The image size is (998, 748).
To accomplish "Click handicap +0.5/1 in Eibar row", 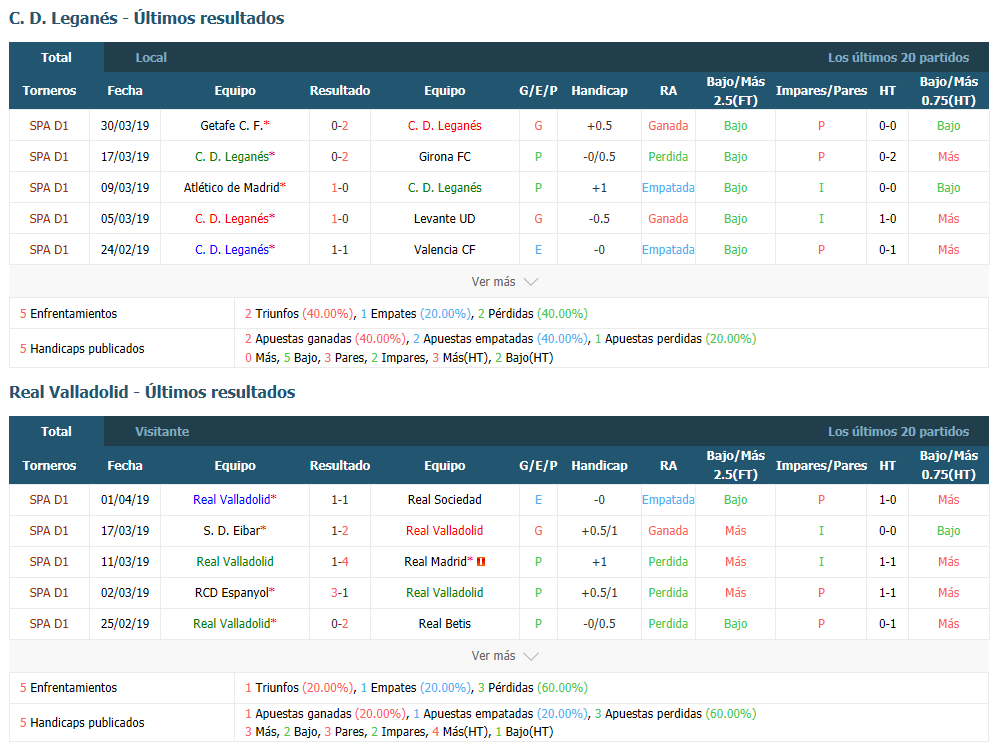I will [599, 531].
